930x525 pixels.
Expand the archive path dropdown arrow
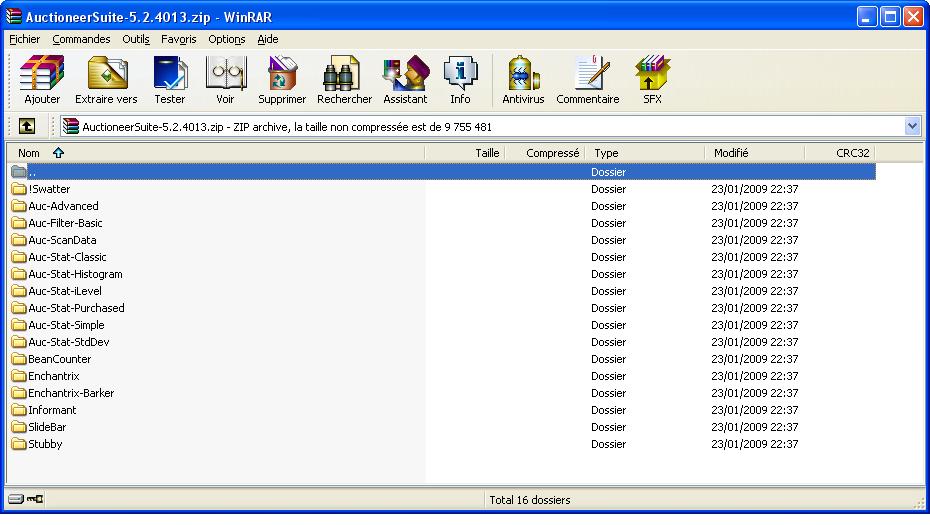pyautogui.click(x=912, y=126)
